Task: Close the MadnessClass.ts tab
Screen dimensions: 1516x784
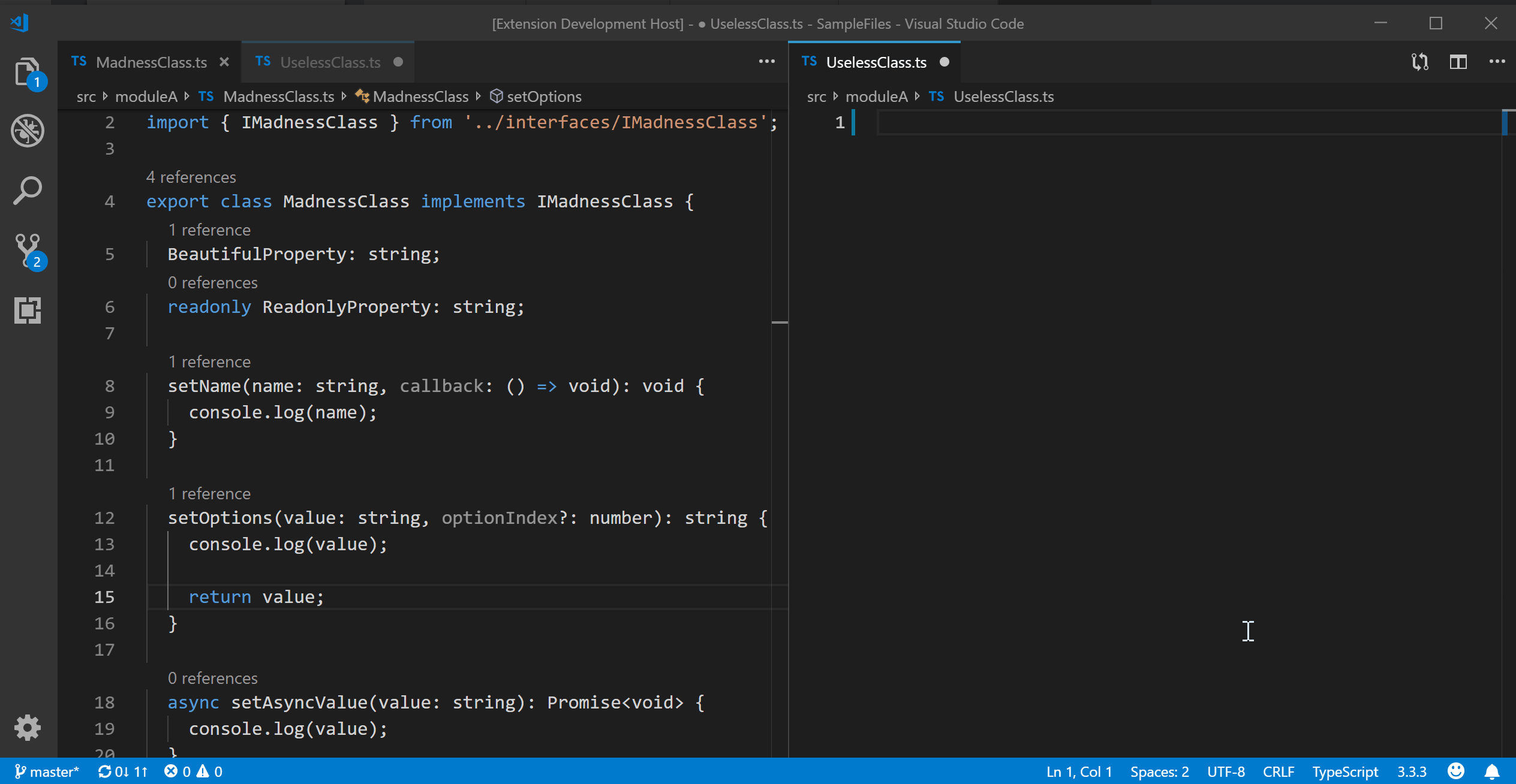Action: (224, 62)
